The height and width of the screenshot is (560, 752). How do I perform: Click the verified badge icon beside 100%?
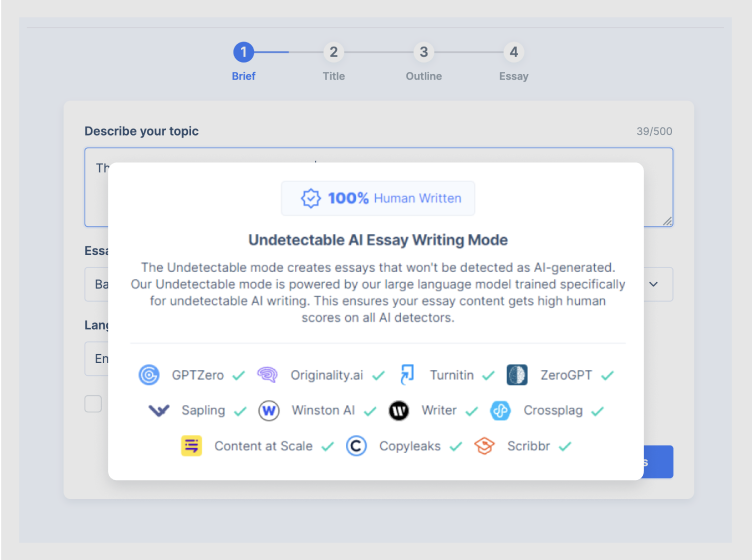click(x=311, y=198)
